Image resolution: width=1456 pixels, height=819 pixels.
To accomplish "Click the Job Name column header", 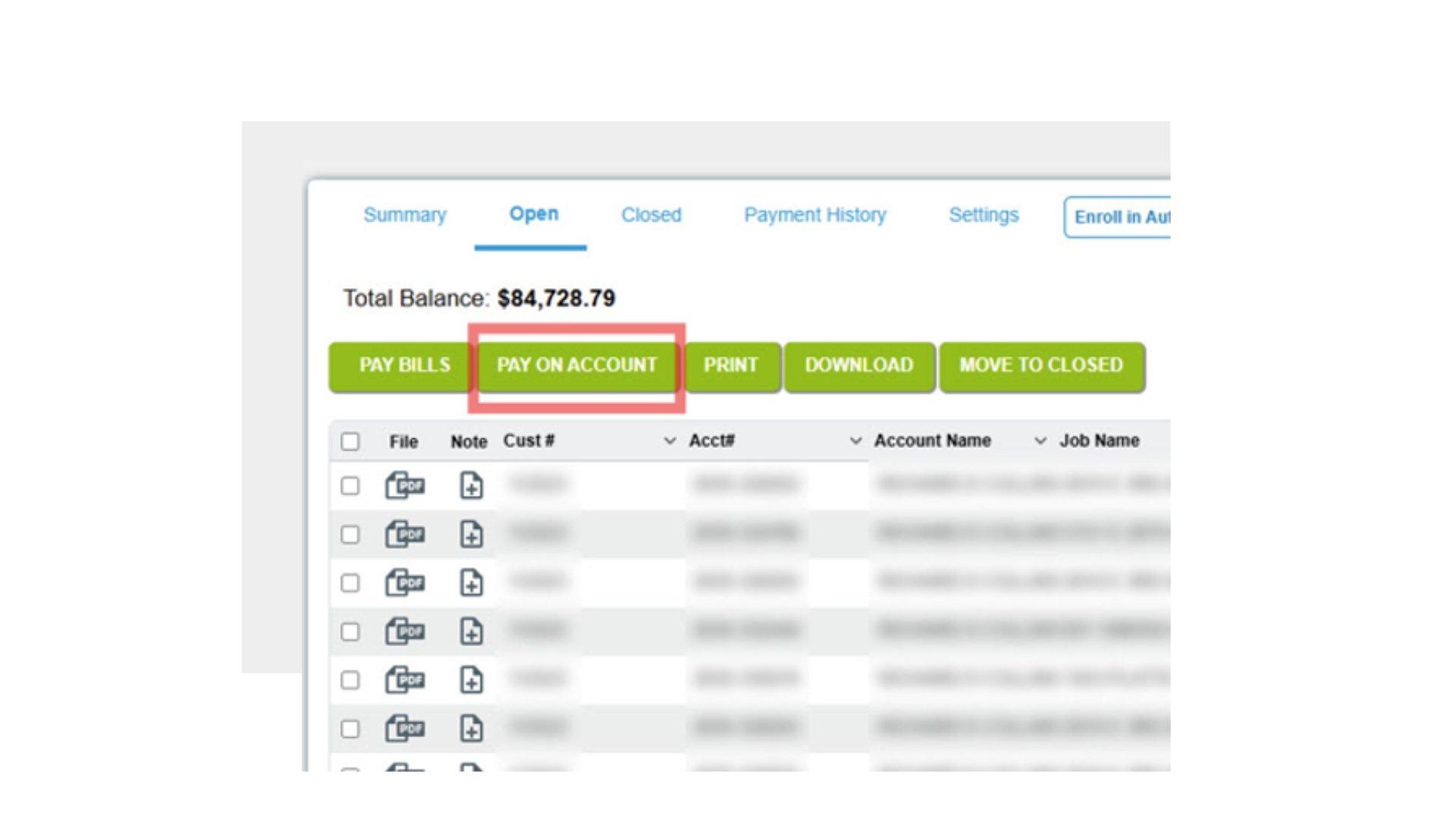I will coord(1100,441).
